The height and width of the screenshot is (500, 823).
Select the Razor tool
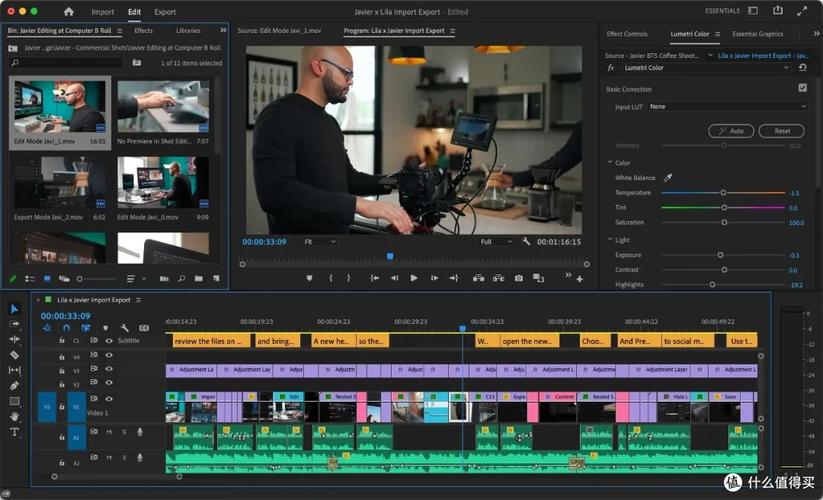pyautogui.click(x=14, y=355)
